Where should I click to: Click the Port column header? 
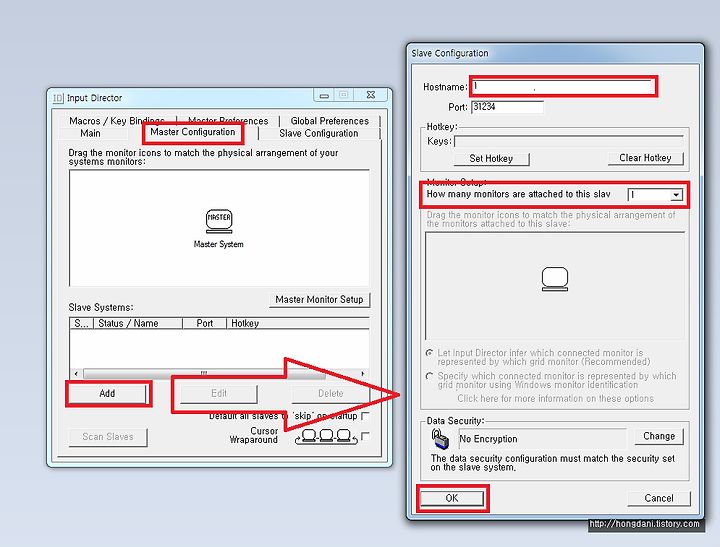(x=204, y=323)
